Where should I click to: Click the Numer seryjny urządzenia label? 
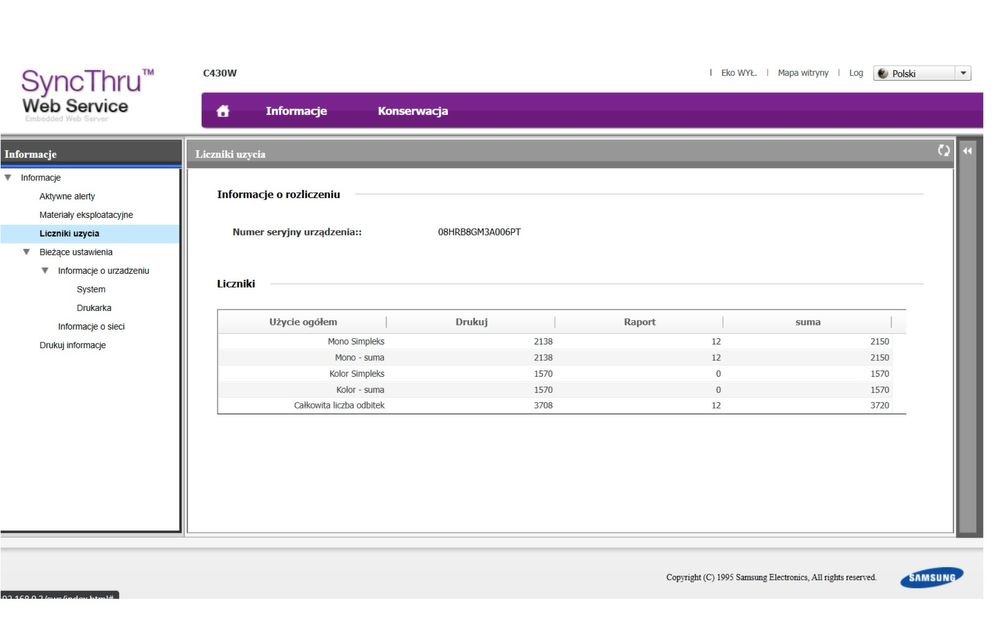pos(297,232)
